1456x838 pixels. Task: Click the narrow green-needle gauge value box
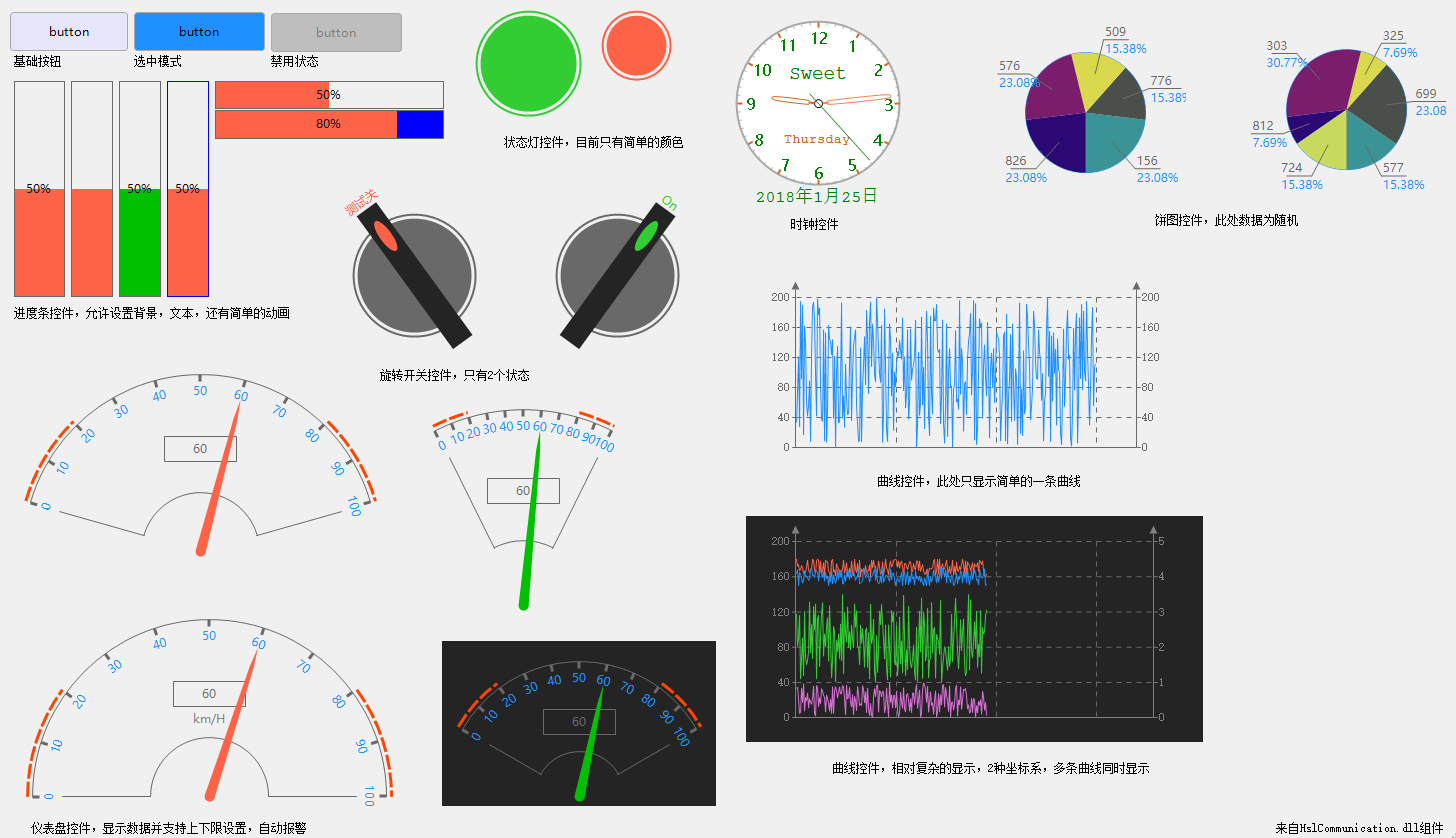coord(523,491)
